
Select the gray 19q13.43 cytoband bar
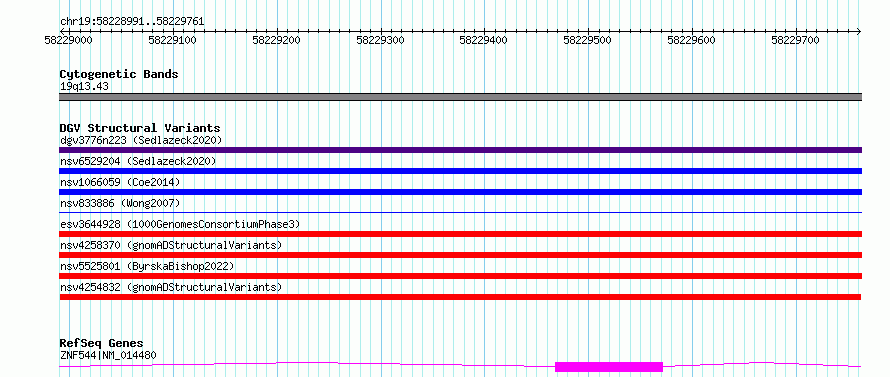460,97
